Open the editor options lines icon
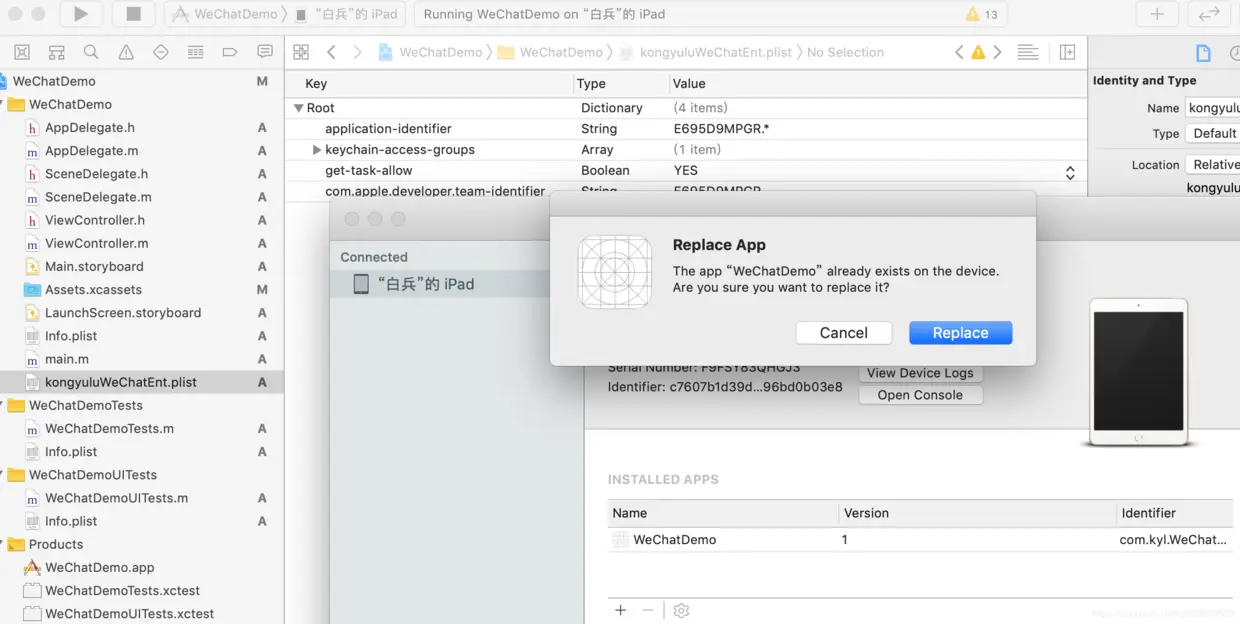 pos(1027,52)
